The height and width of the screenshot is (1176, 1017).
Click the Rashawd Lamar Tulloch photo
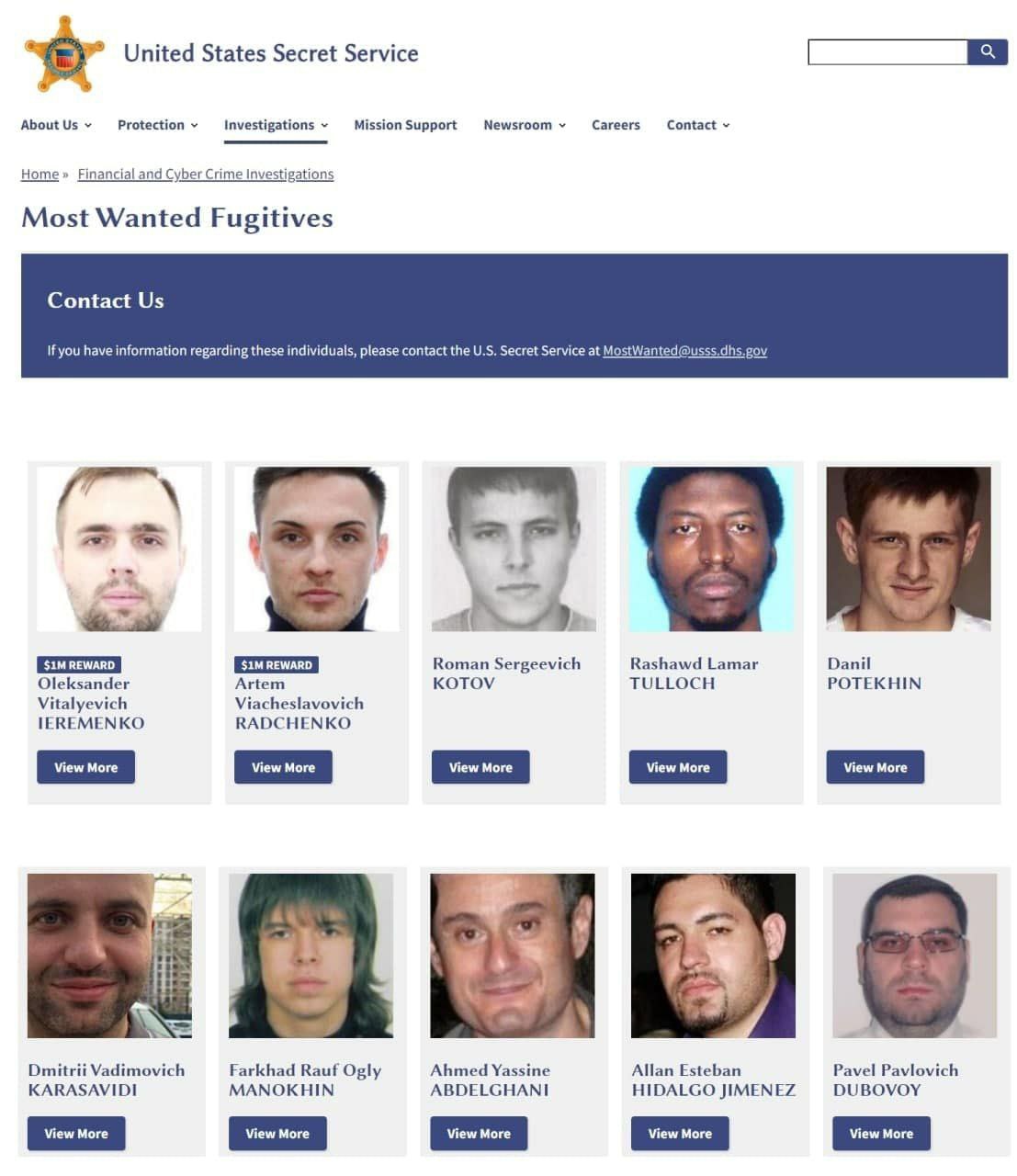[711, 548]
